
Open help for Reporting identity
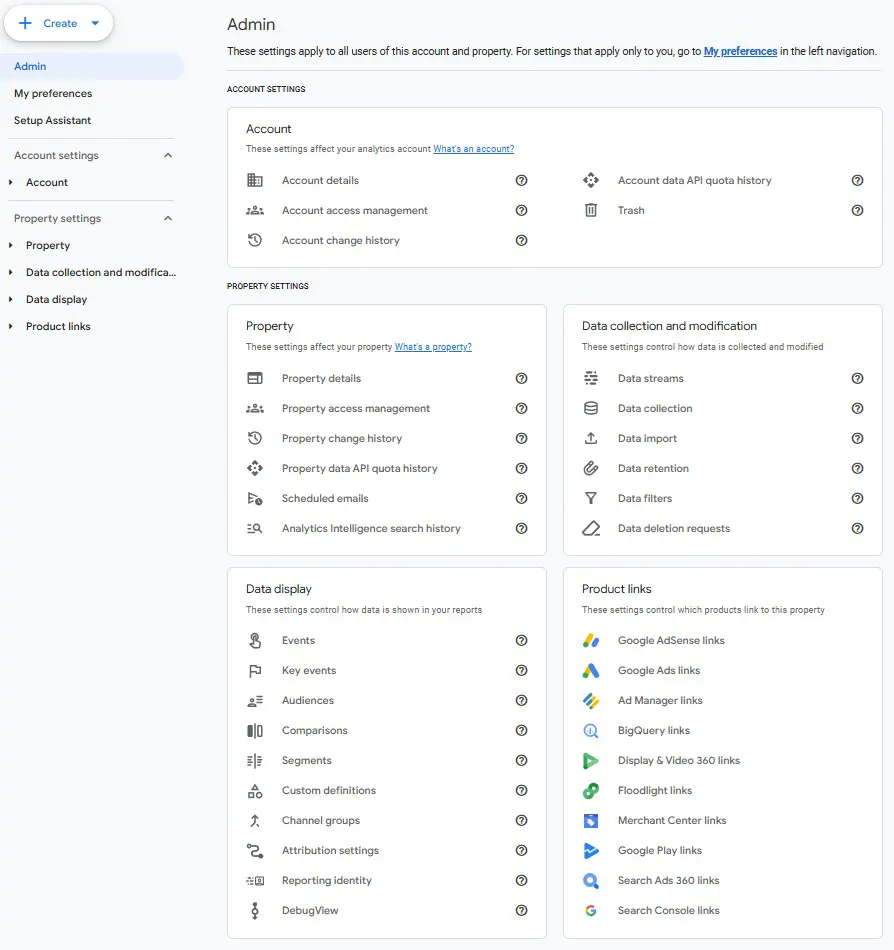click(x=522, y=881)
